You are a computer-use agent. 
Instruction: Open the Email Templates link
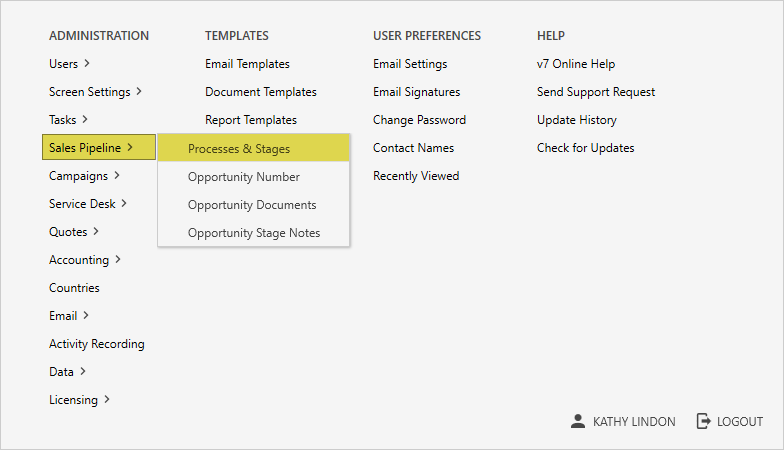pos(247,64)
